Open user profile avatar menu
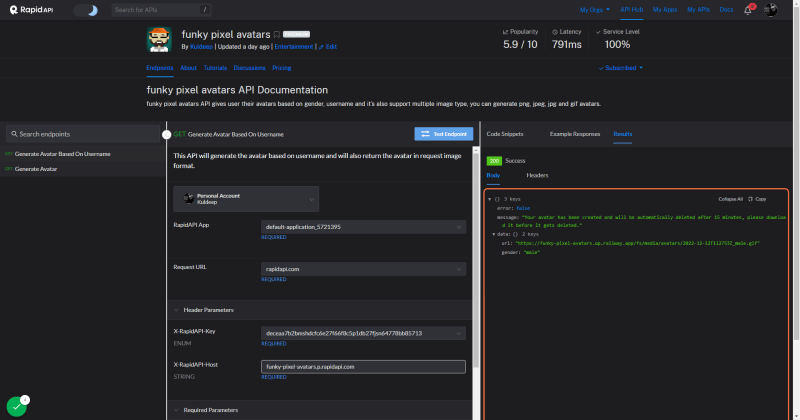 (x=770, y=10)
